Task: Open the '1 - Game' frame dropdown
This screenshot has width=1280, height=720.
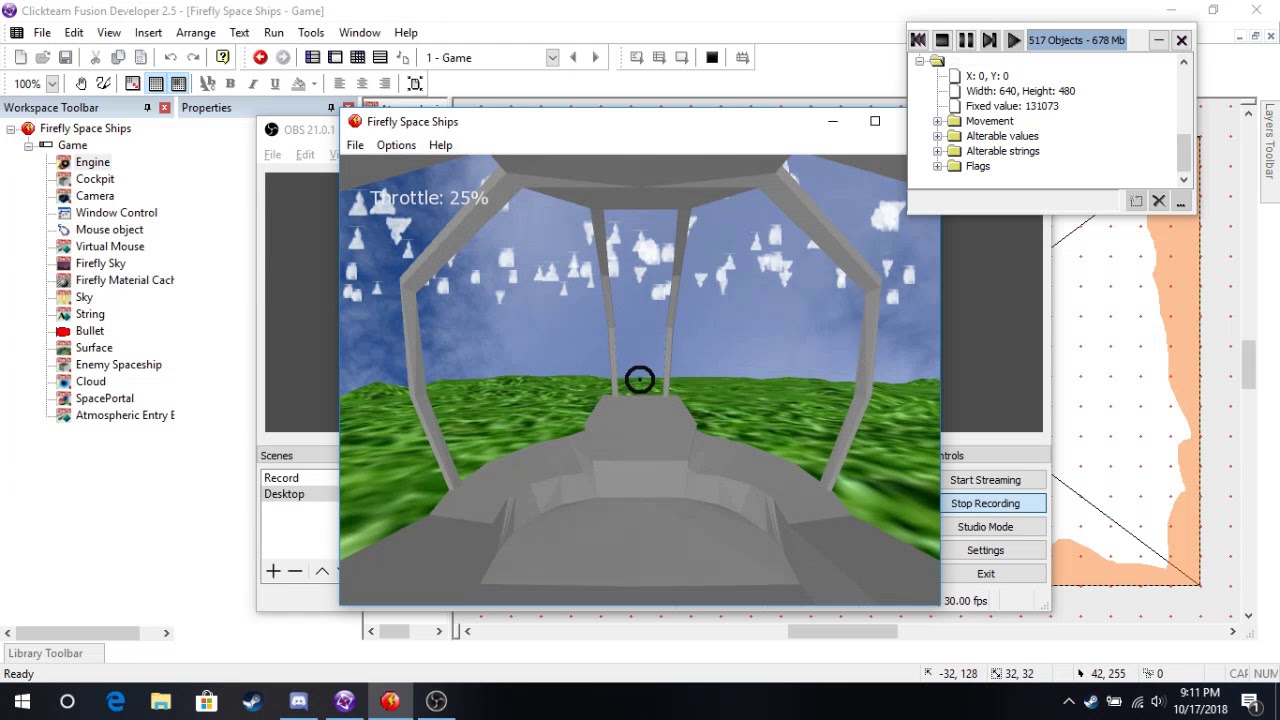Action: coord(552,58)
